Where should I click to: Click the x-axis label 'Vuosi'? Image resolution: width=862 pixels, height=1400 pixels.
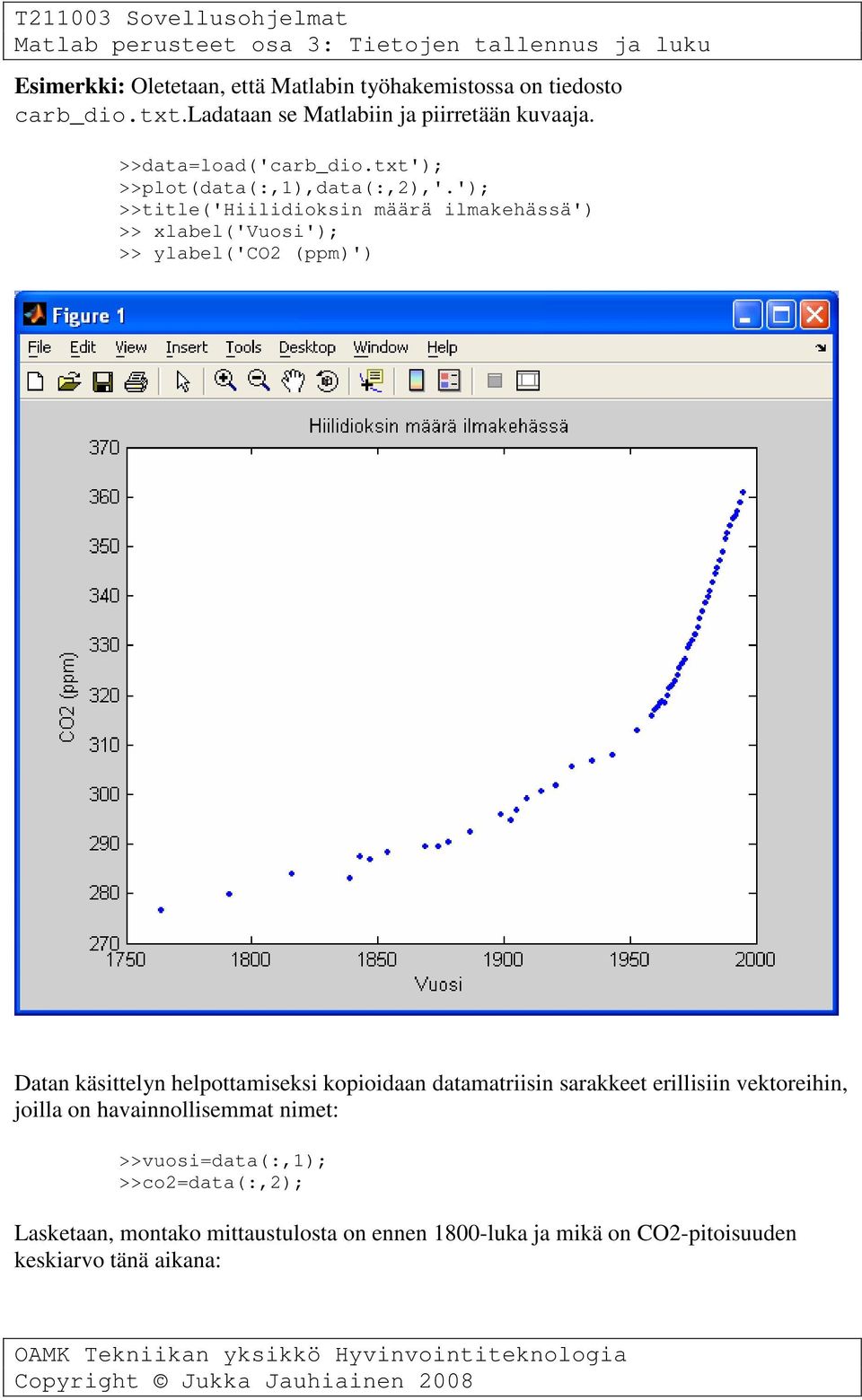click(x=438, y=984)
